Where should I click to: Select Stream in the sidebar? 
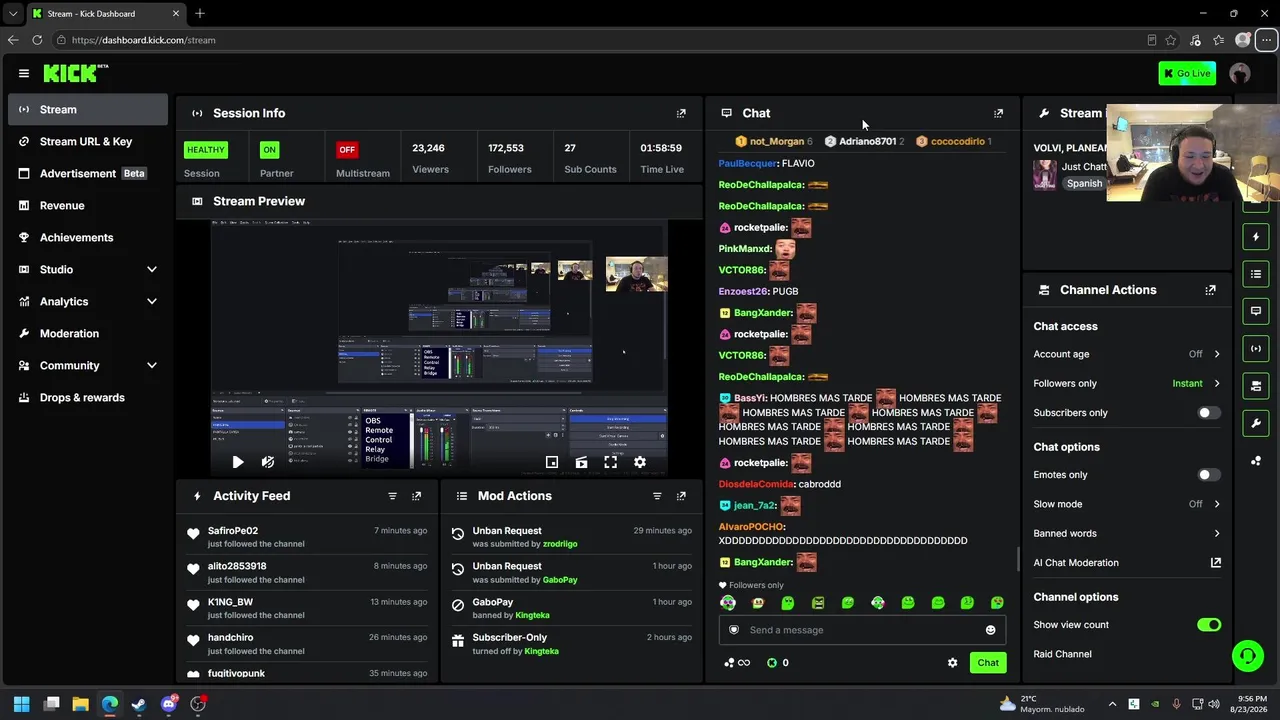pos(88,109)
